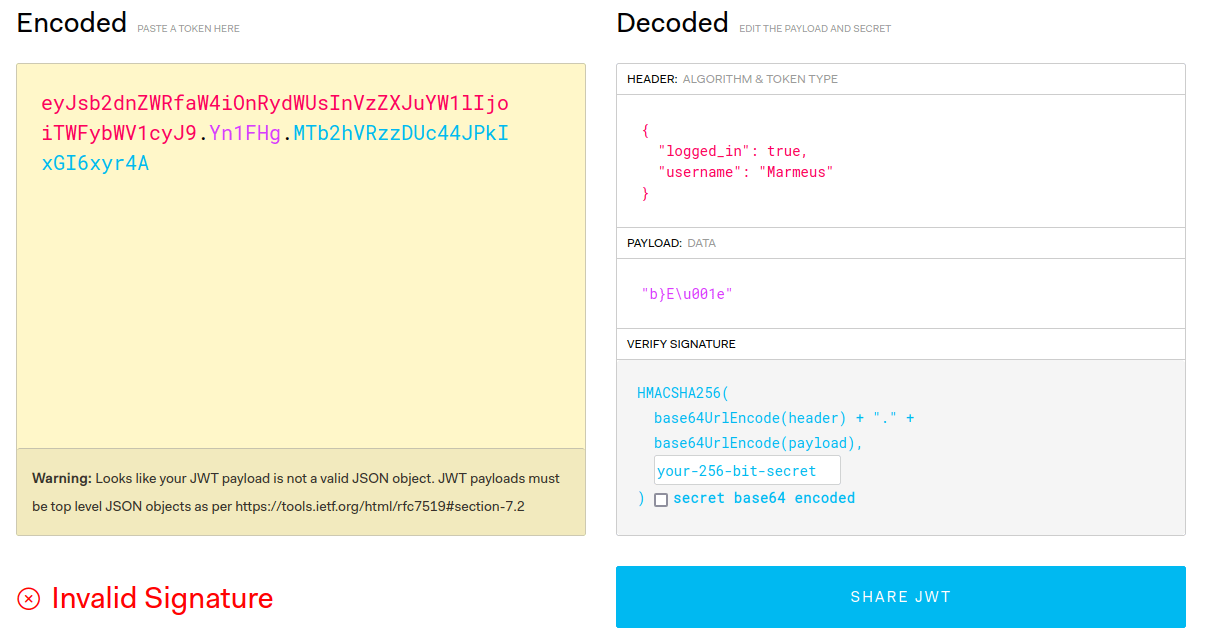1208x644 pixels.
Task: Click the red "eyJsb2dnZWRfaW4i" token line
Action: [275, 103]
